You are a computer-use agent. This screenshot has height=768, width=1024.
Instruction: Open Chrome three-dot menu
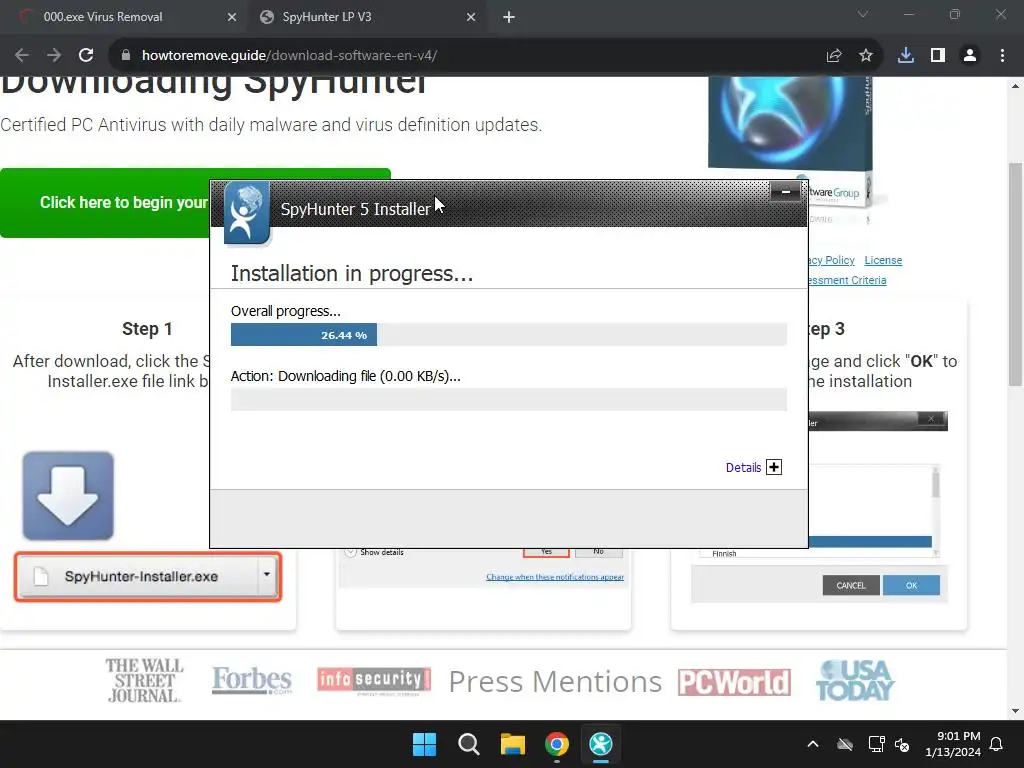[1002, 56]
